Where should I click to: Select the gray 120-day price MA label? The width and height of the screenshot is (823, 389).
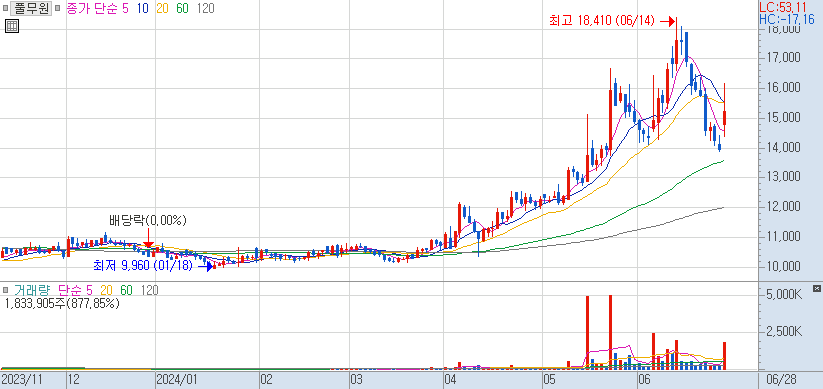pyautogui.click(x=205, y=9)
